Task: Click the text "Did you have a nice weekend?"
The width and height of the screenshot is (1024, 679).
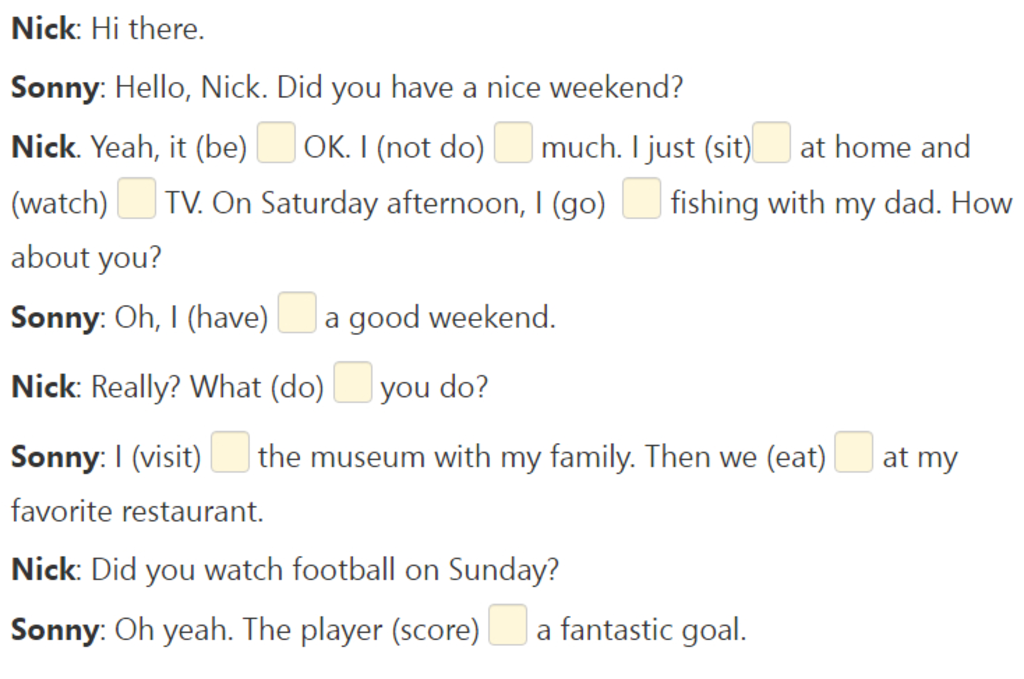Action: pyautogui.click(x=479, y=87)
